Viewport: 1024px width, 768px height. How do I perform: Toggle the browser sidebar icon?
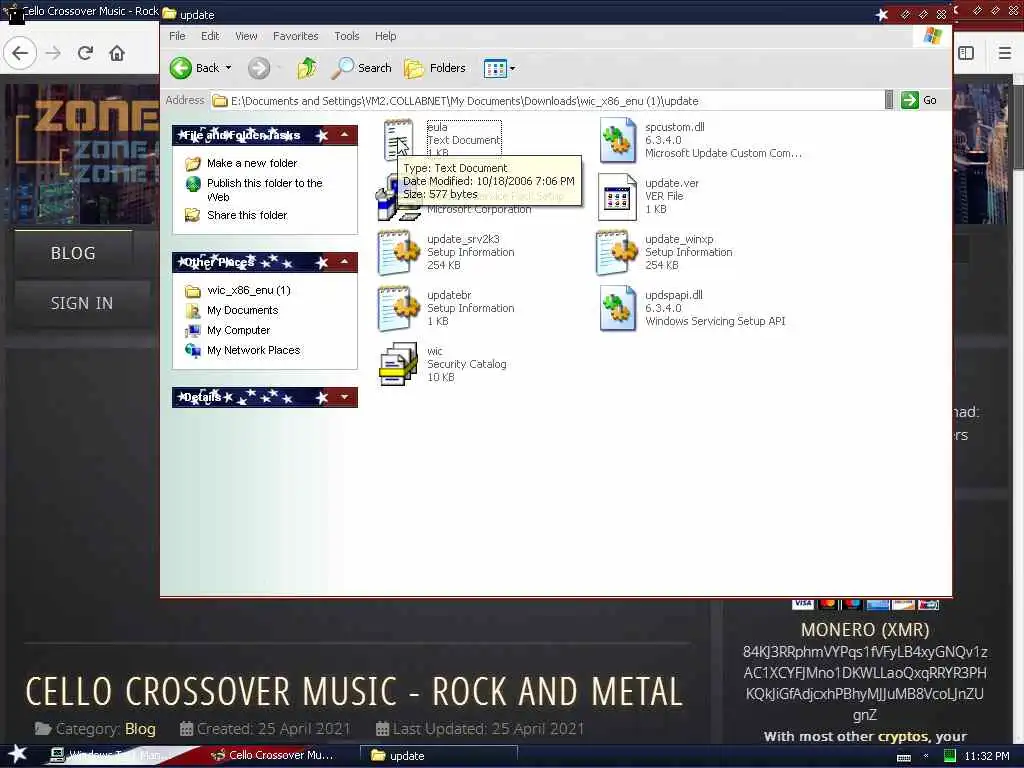(x=967, y=53)
